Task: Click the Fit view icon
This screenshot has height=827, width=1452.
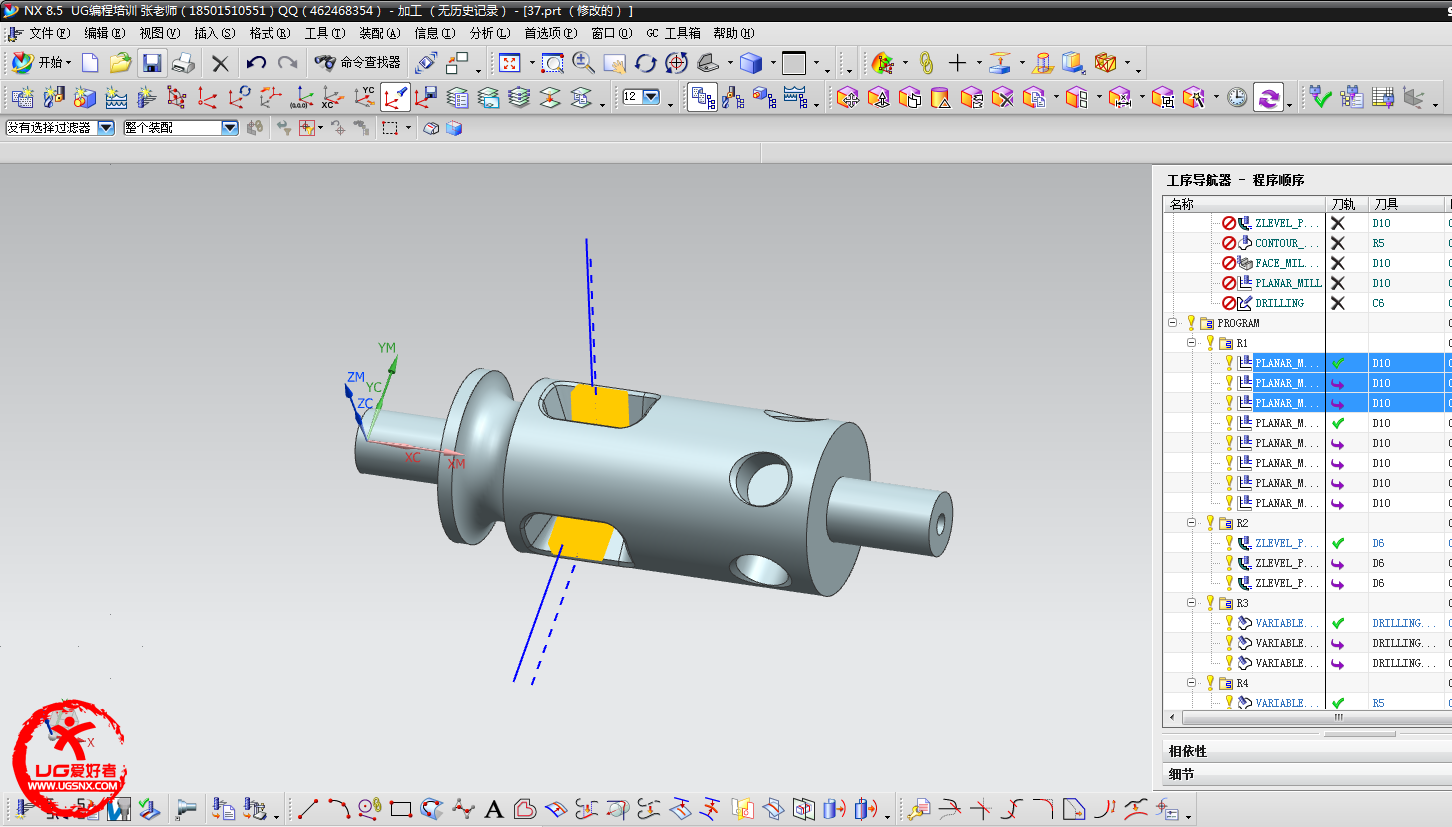Action: (x=510, y=63)
